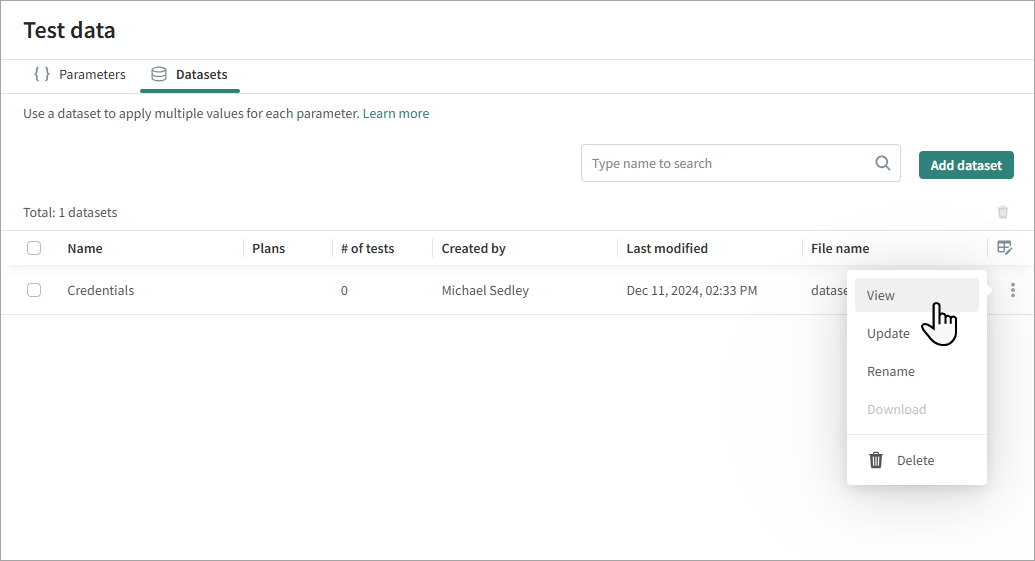Choose Rename from the context menu

pos(890,371)
